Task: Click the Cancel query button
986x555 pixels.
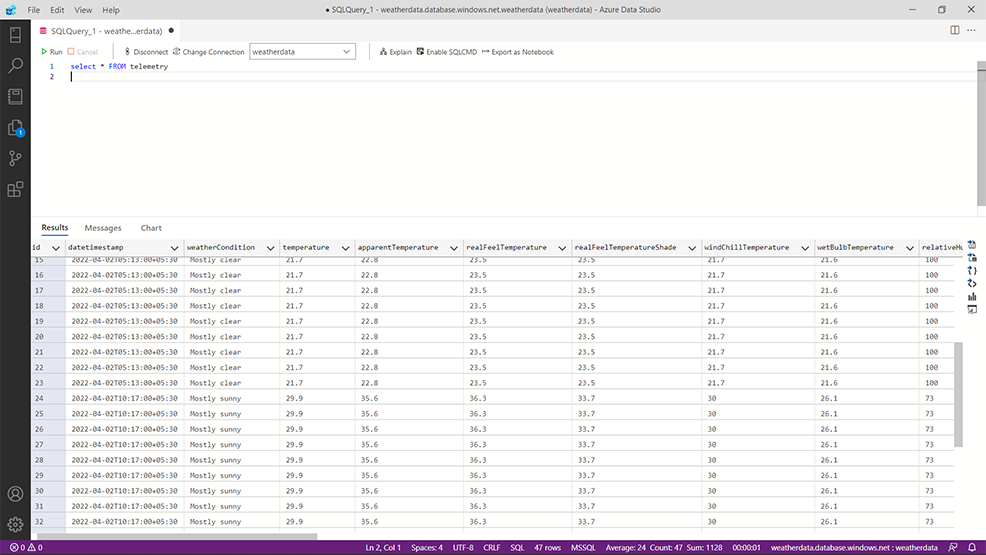Action: click(x=83, y=52)
